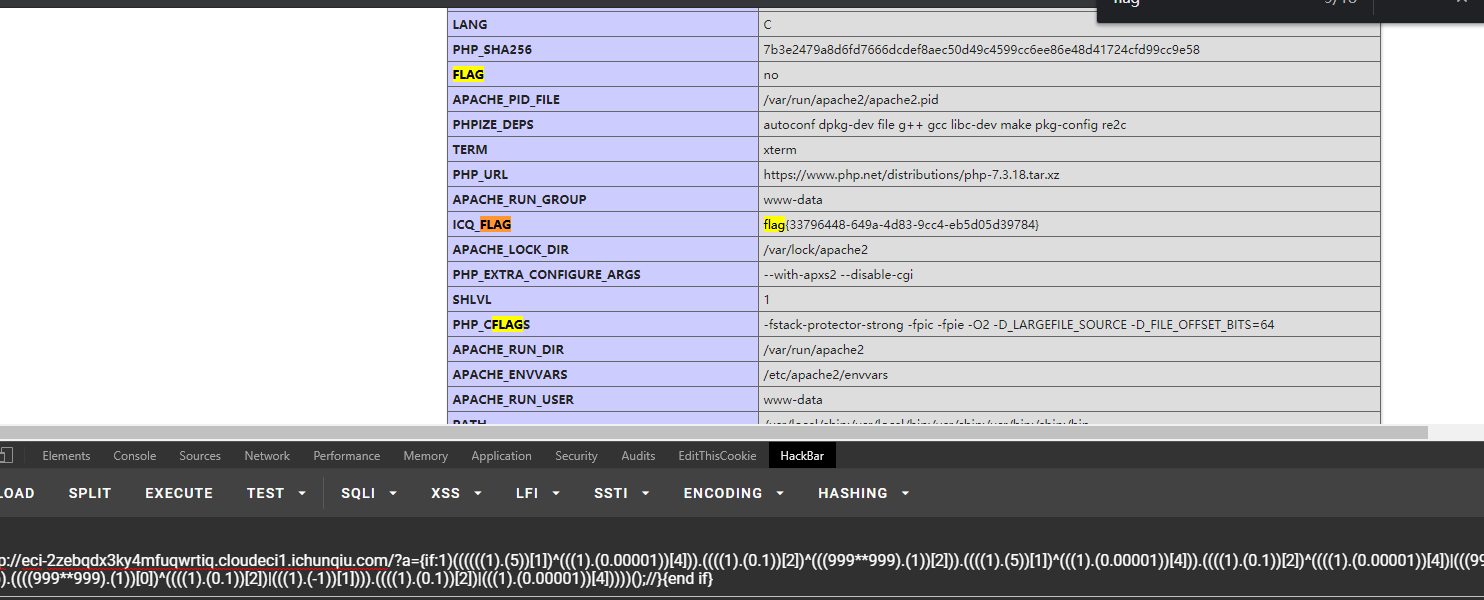1484x600 pixels.
Task: Expand the ENCODING dropdown
Action: pyautogui.click(x=733, y=493)
